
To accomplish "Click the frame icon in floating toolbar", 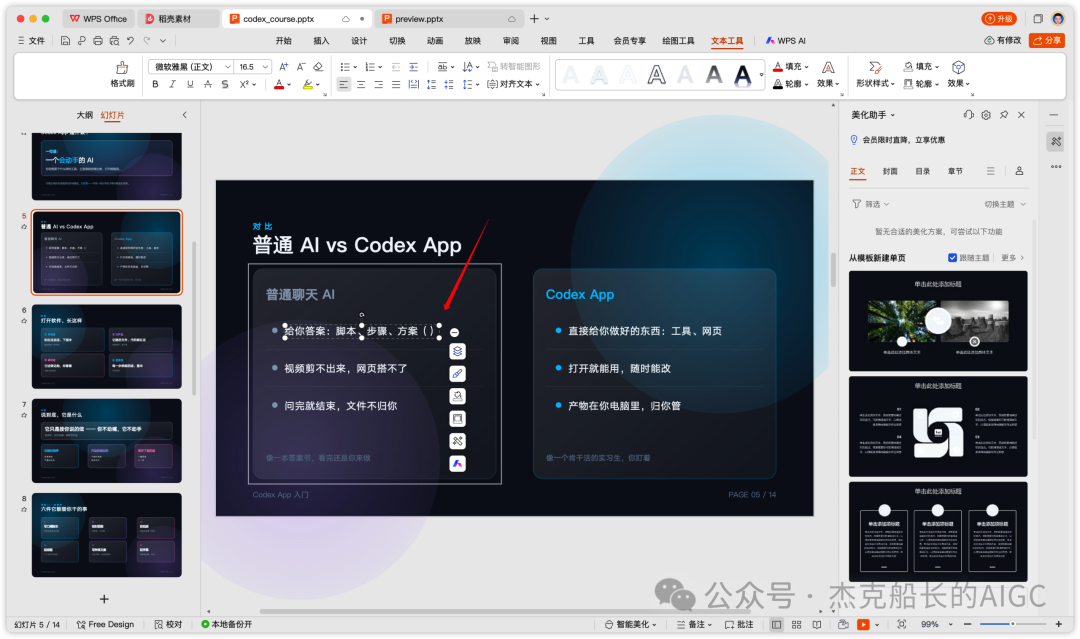I will 457,419.
